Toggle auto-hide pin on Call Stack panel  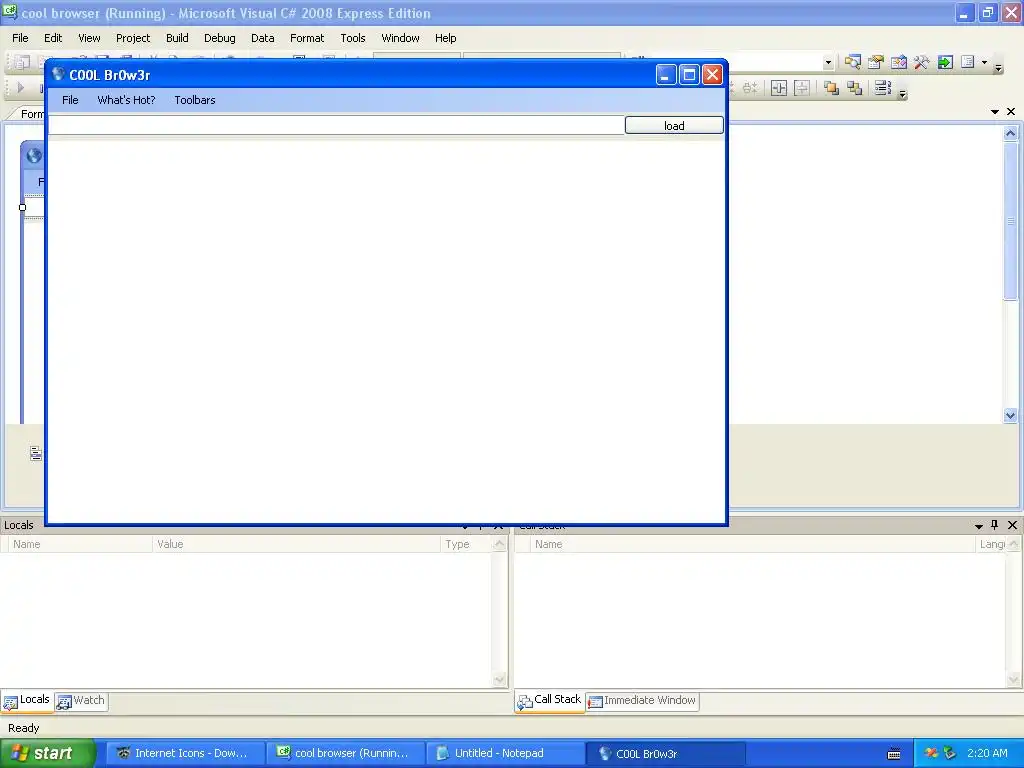995,525
